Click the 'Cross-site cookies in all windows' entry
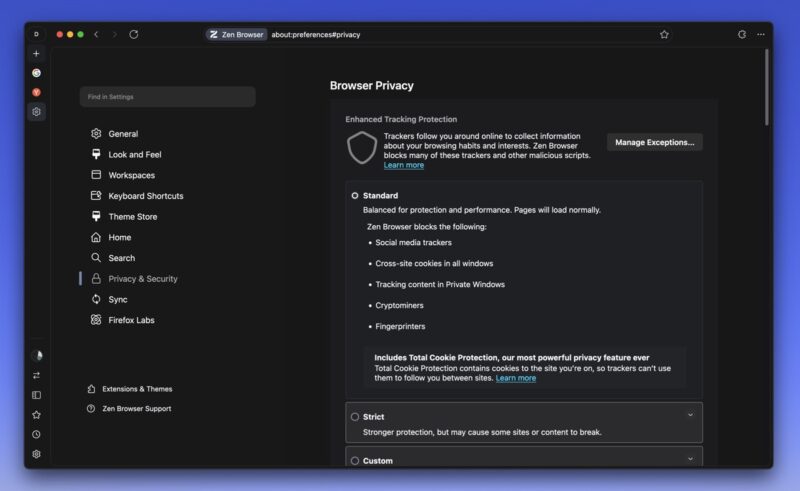This screenshot has height=491, width=800. click(434, 263)
